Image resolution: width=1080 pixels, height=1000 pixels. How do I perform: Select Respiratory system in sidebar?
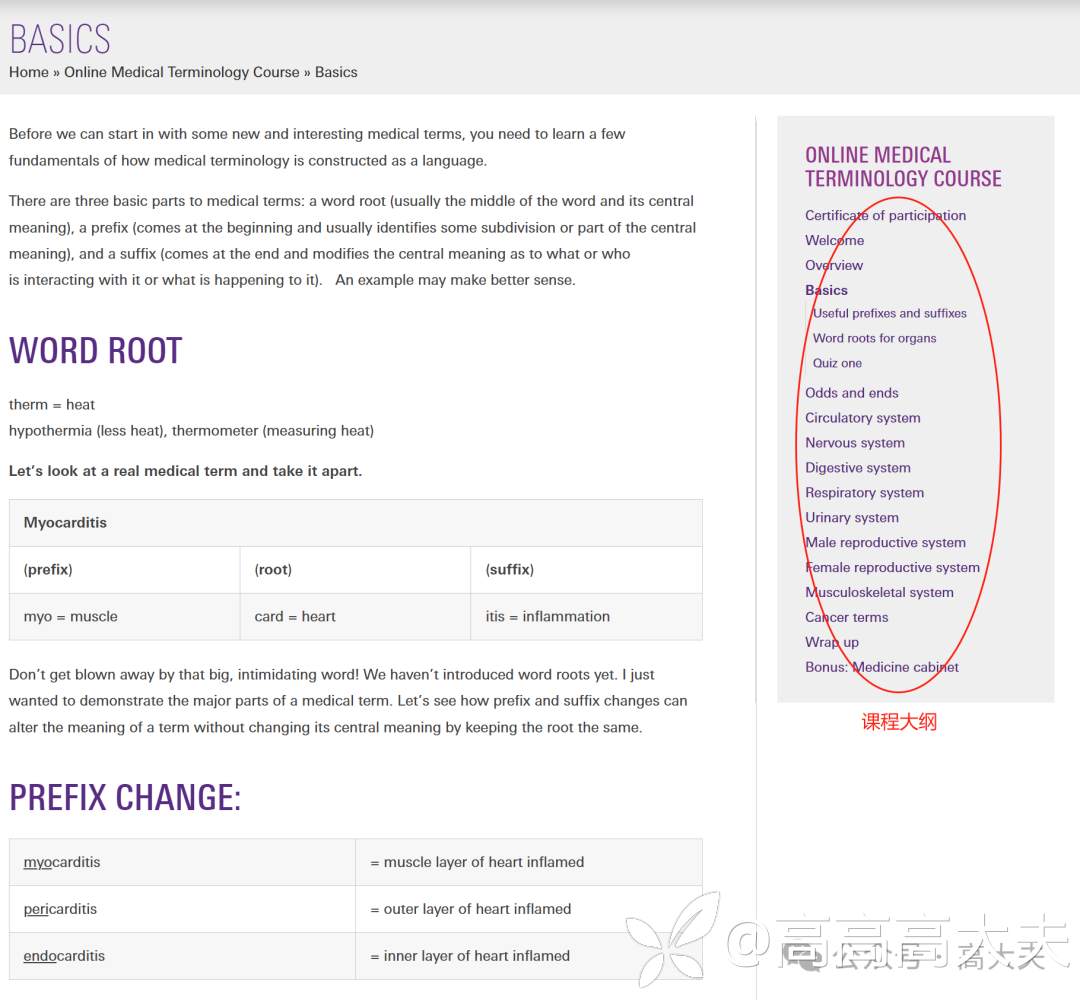click(864, 493)
